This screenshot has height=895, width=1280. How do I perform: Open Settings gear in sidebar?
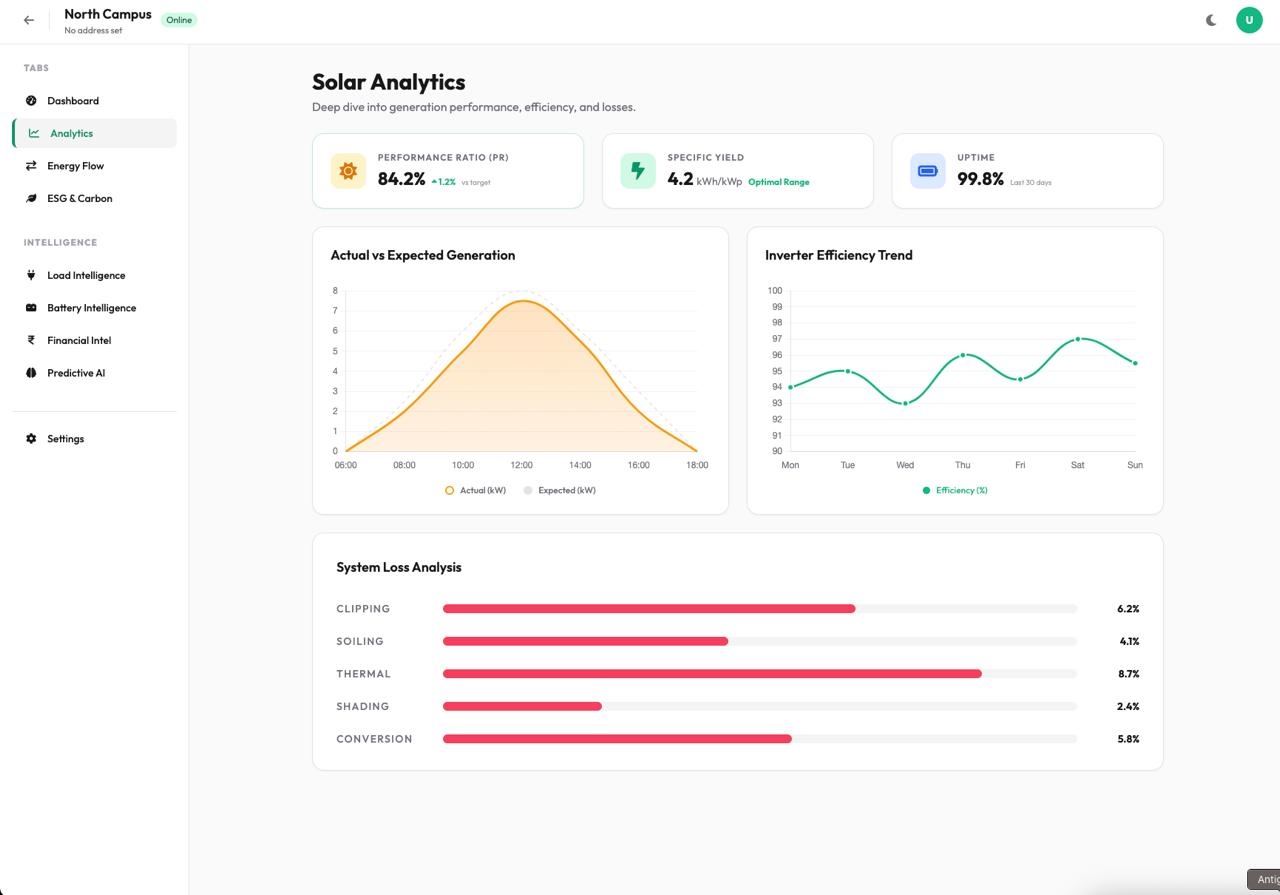pyautogui.click(x=31, y=439)
